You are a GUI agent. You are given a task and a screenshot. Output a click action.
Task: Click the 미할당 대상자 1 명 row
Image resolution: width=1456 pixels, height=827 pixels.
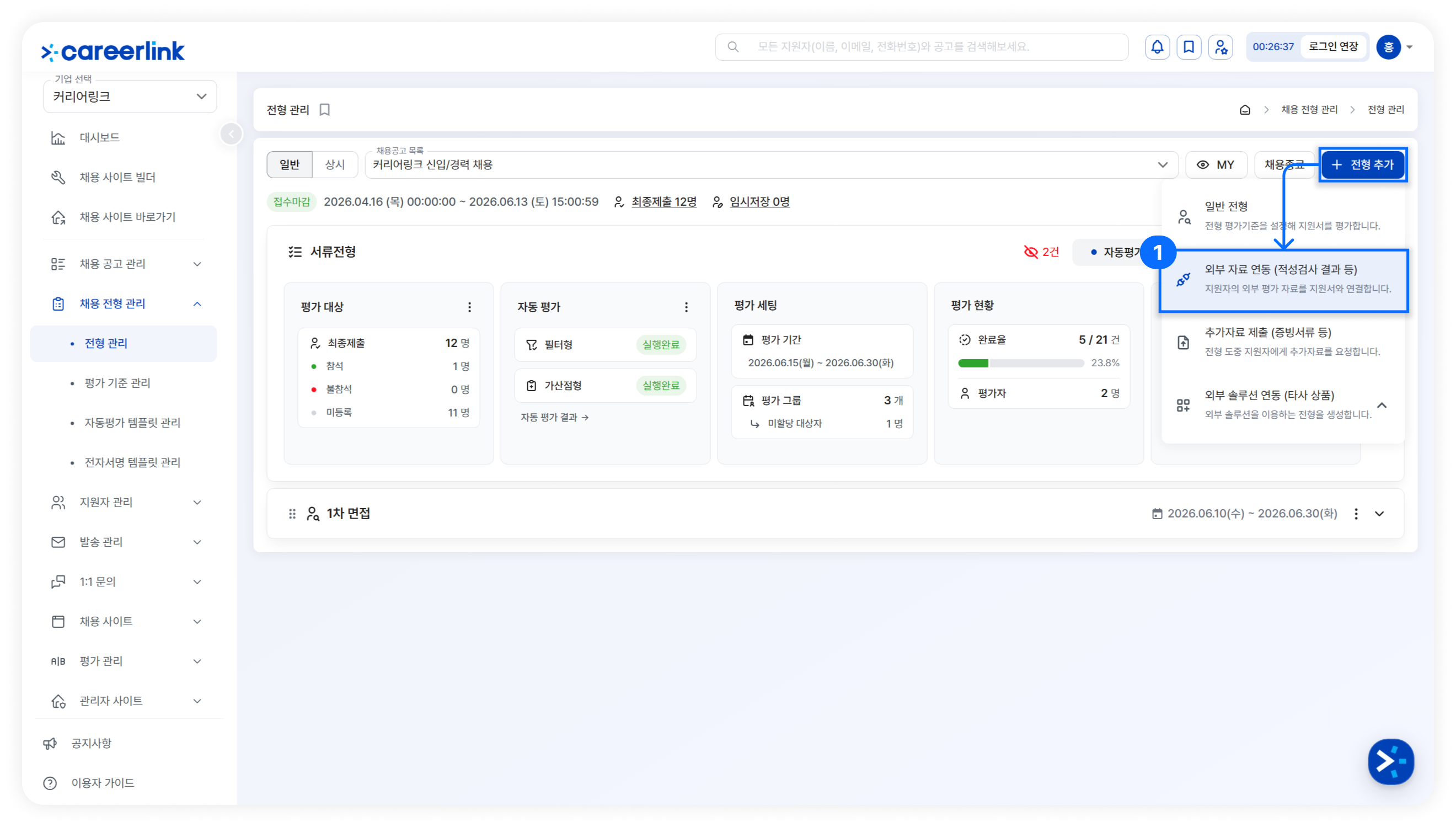(x=826, y=424)
